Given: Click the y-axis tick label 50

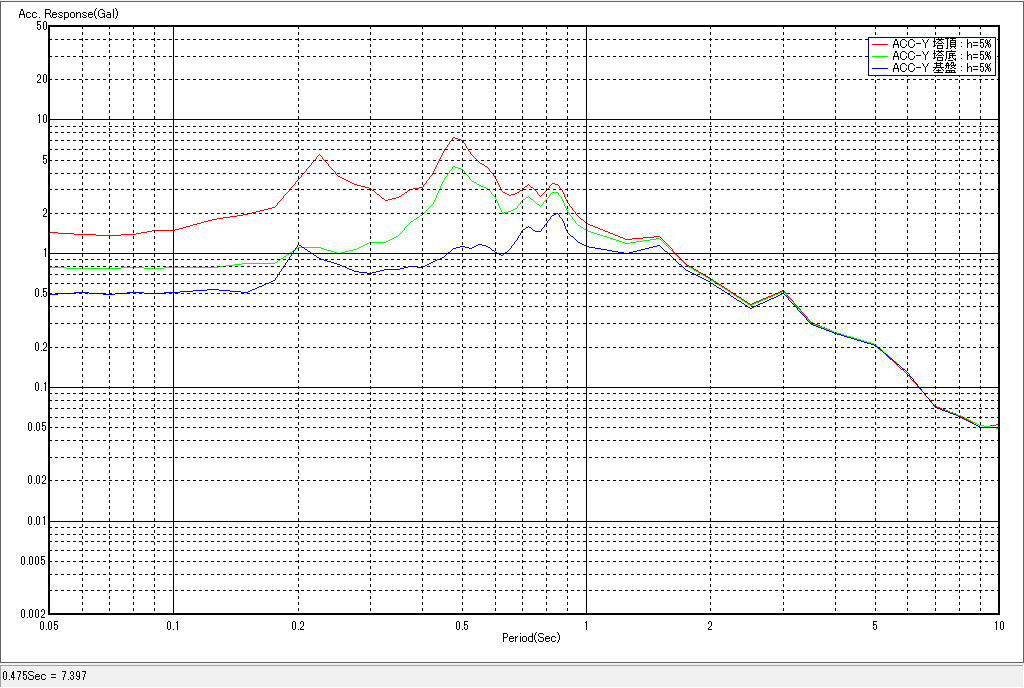Looking at the screenshot, I should click(42, 25).
